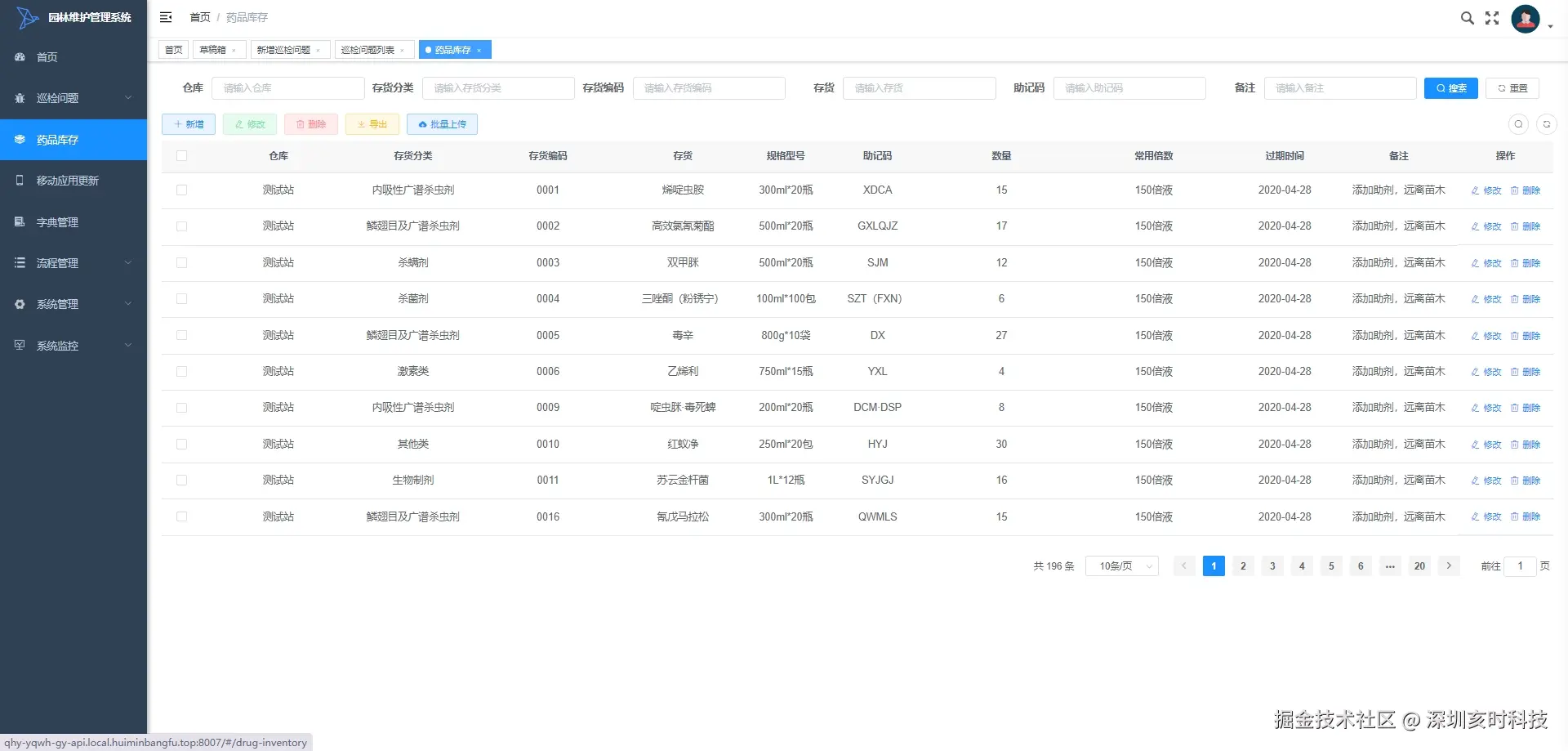
Task: Close the 草稿箱 tab
Action: coord(234,51)
